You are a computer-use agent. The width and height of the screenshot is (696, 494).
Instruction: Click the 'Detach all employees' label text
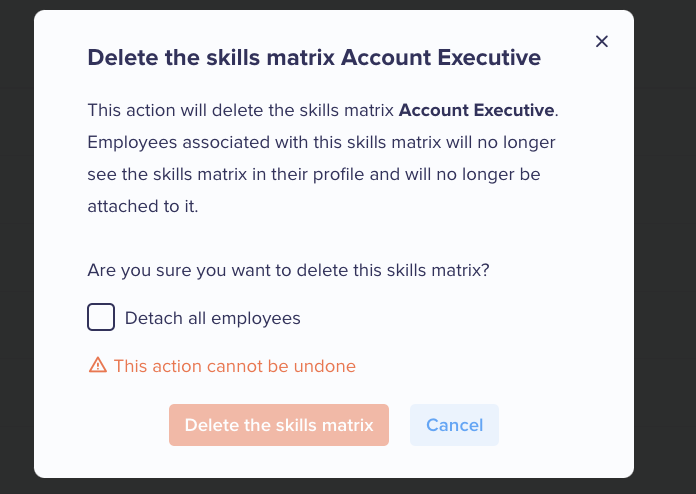point(213,318)
